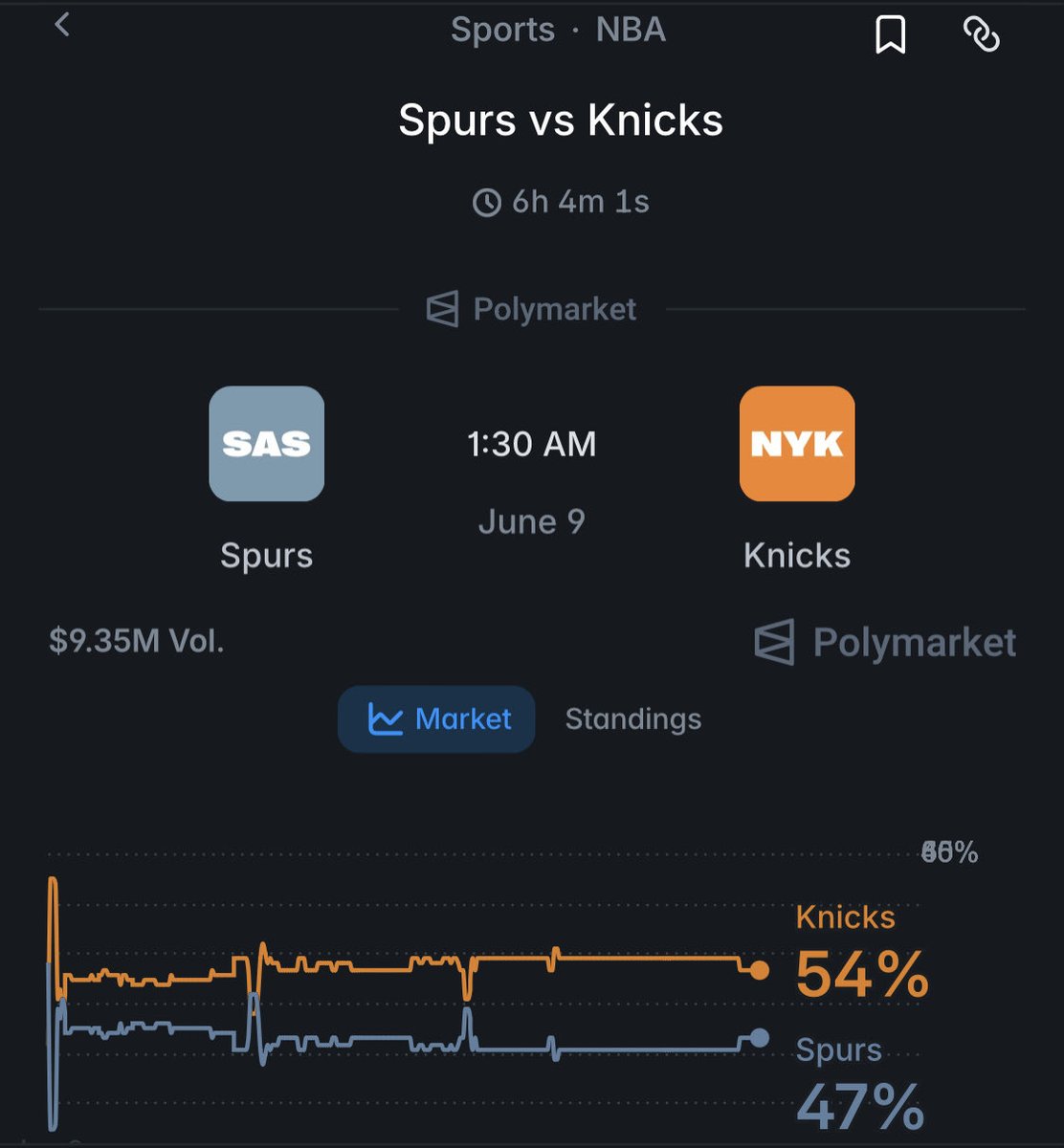Click the Spurs team name label

point(267,556)
